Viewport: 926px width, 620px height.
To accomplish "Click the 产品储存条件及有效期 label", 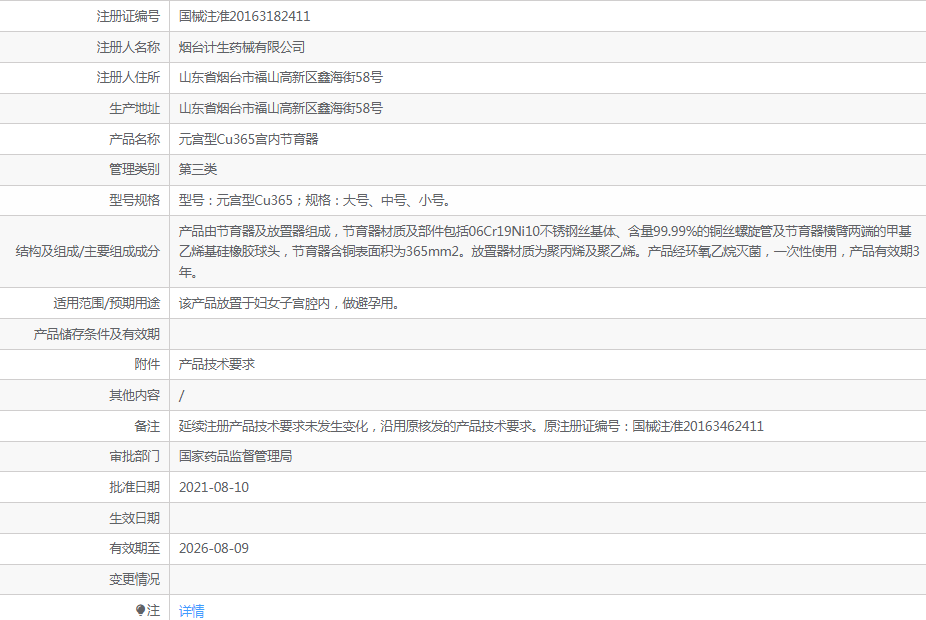I will point(97,334).
